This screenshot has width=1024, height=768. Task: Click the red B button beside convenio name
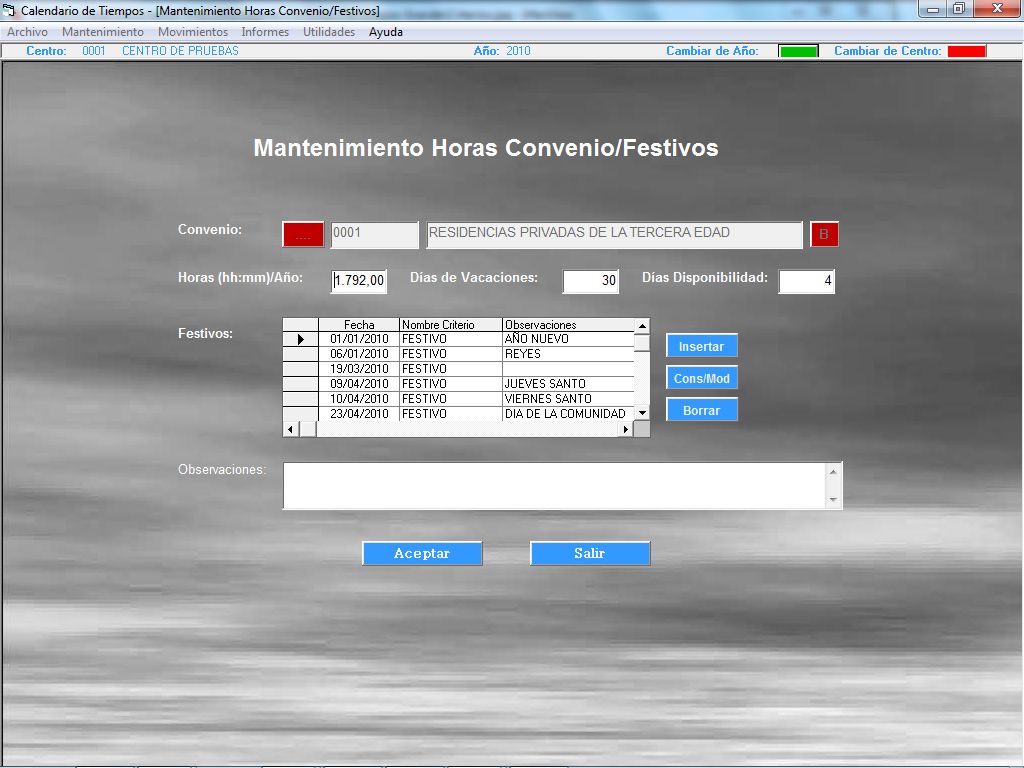pyautogui.click(x=824, y=235)
